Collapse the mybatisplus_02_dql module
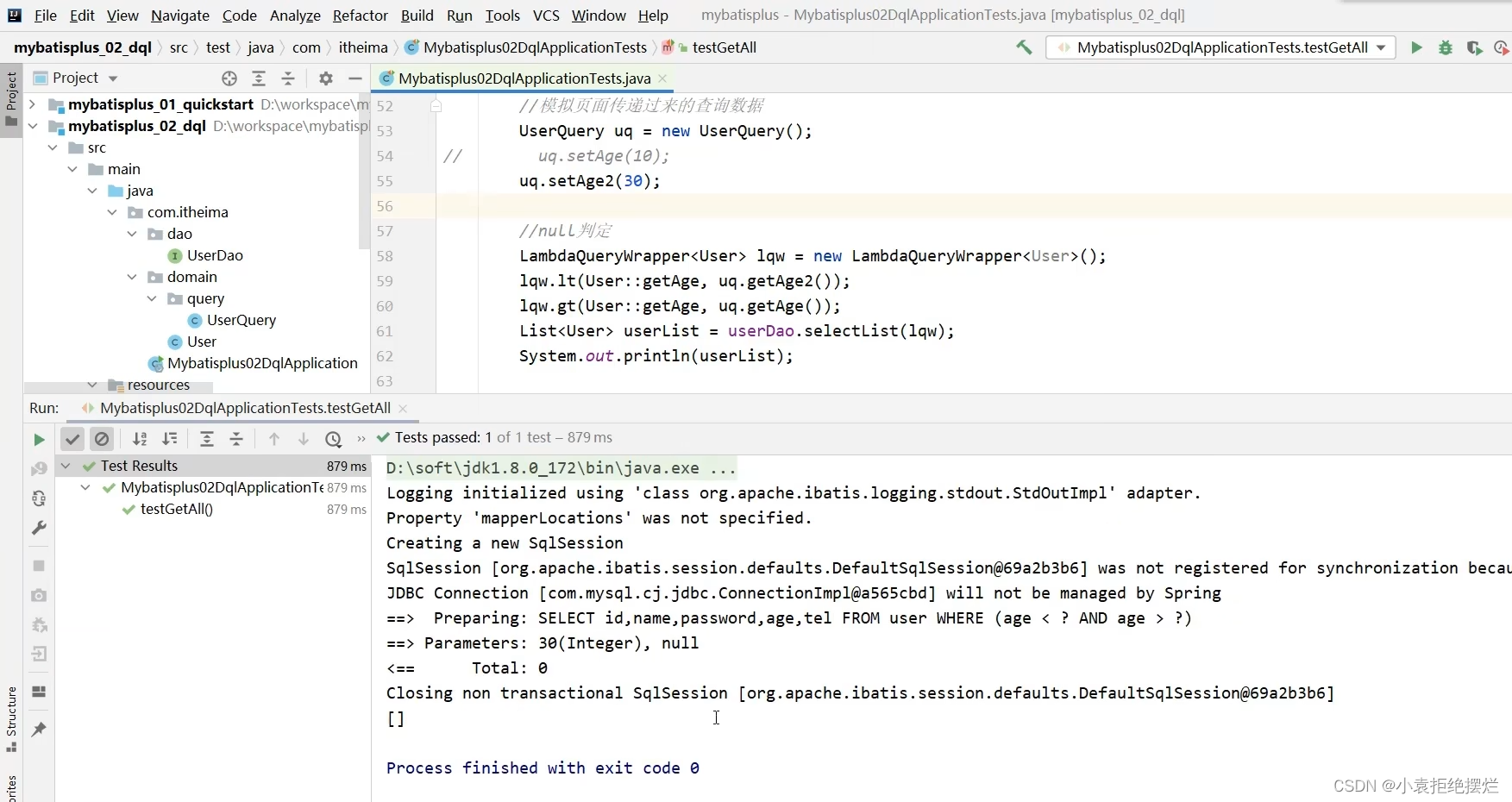Image resolution: width=1512 pixels, height=802 pixels. click(32, 126)
